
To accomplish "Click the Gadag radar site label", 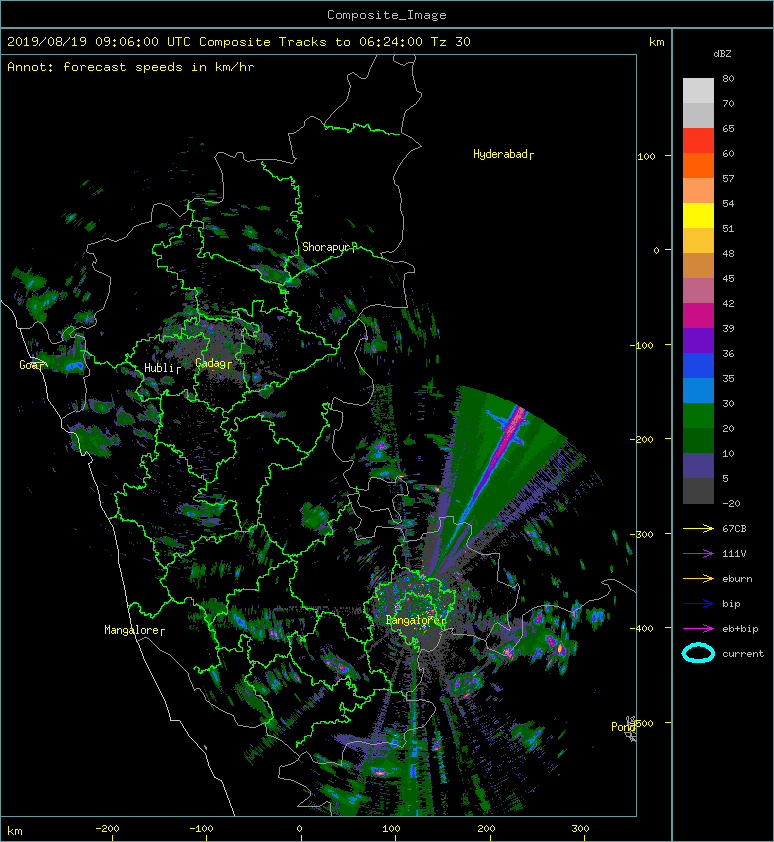I will pos(213,363).
